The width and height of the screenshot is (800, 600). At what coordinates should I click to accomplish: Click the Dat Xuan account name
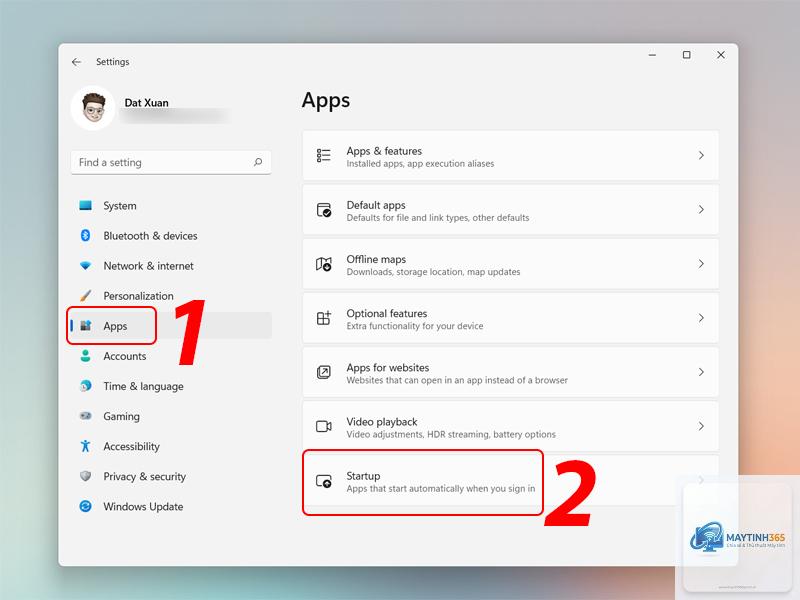[x=146, y=103]
